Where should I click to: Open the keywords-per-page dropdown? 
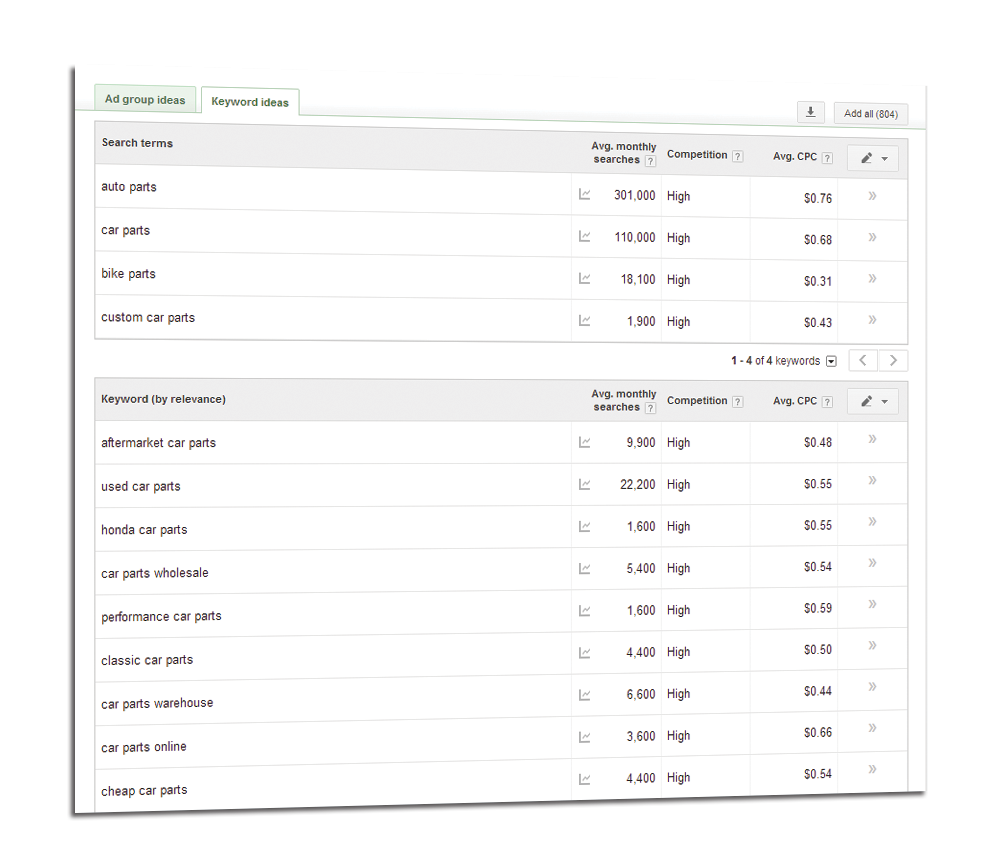coord(830,360)
